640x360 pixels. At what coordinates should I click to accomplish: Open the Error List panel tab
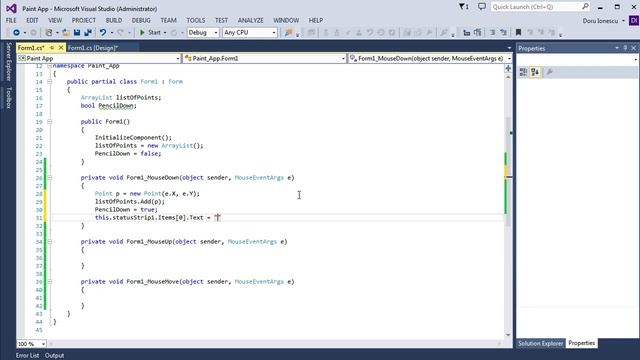tap(27, 356)
